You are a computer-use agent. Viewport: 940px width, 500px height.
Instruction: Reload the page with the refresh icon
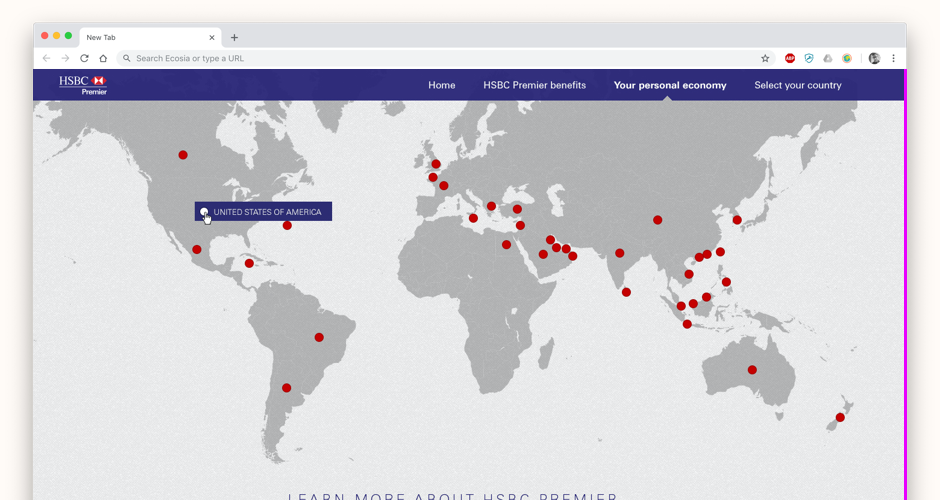coord(84,58)
